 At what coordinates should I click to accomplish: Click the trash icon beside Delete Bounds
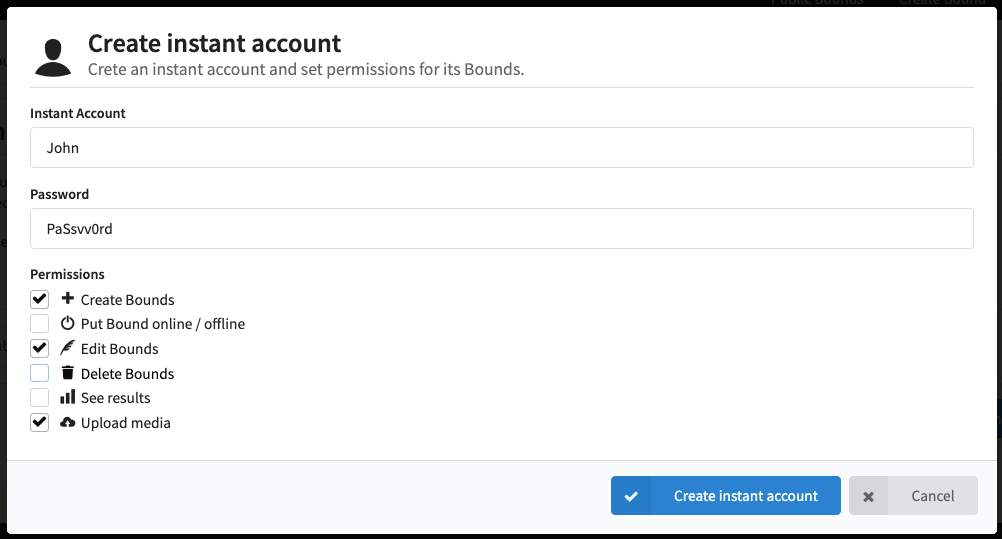pyautogui.click(x=68, y=373)
